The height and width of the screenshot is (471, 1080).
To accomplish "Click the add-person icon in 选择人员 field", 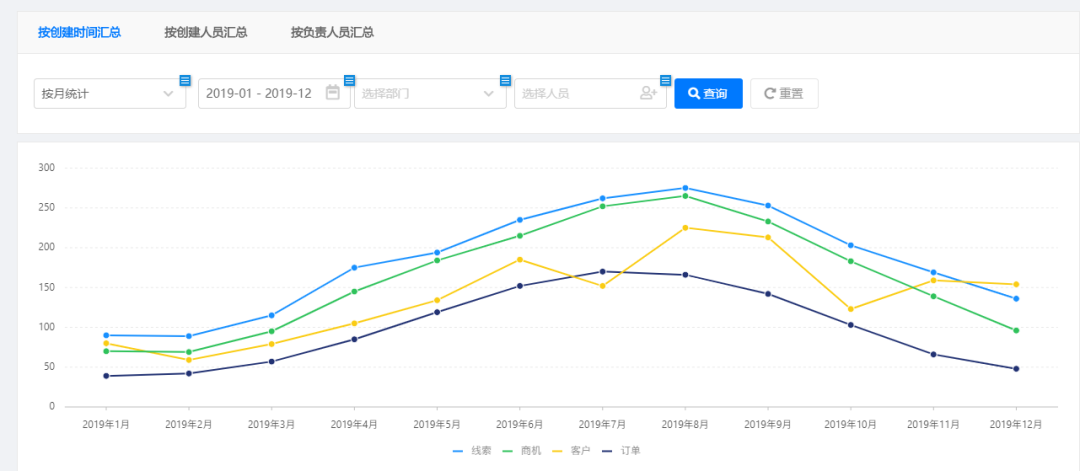I will 648,93.
